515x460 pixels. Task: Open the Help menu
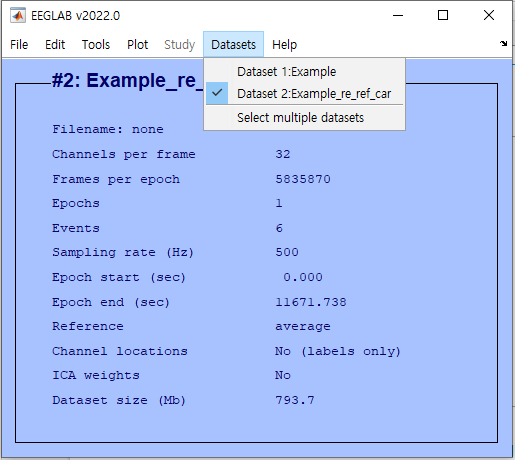pyautogui.click(x=284, y=45)
